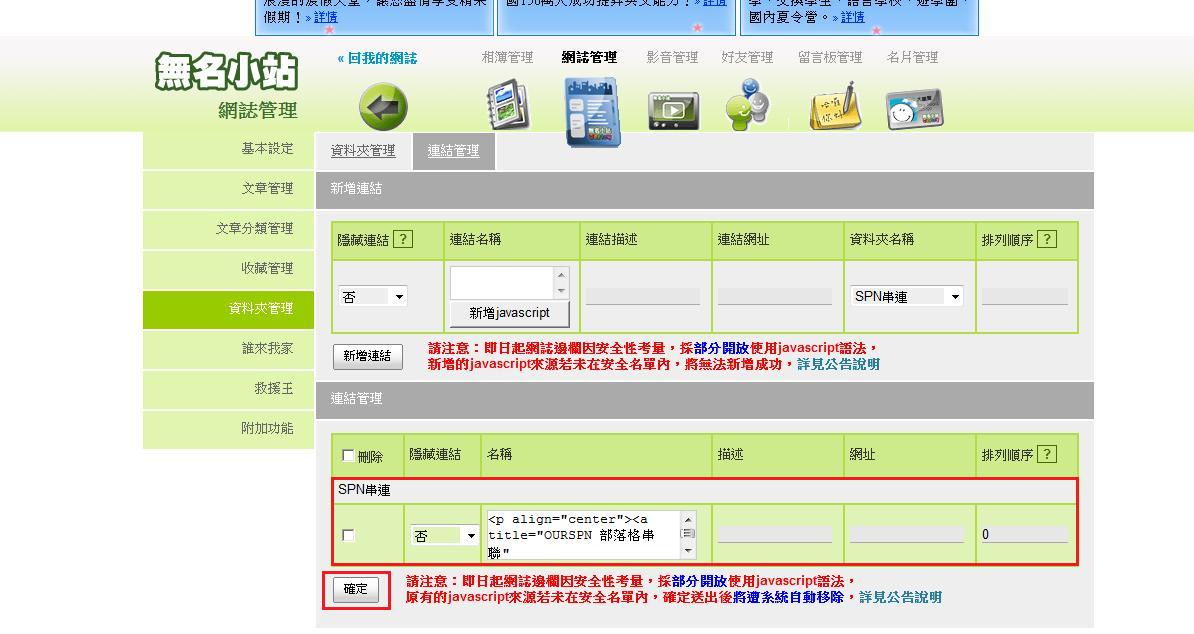Click the 網址 field in SPN串連 row

(x=907, y=534)
